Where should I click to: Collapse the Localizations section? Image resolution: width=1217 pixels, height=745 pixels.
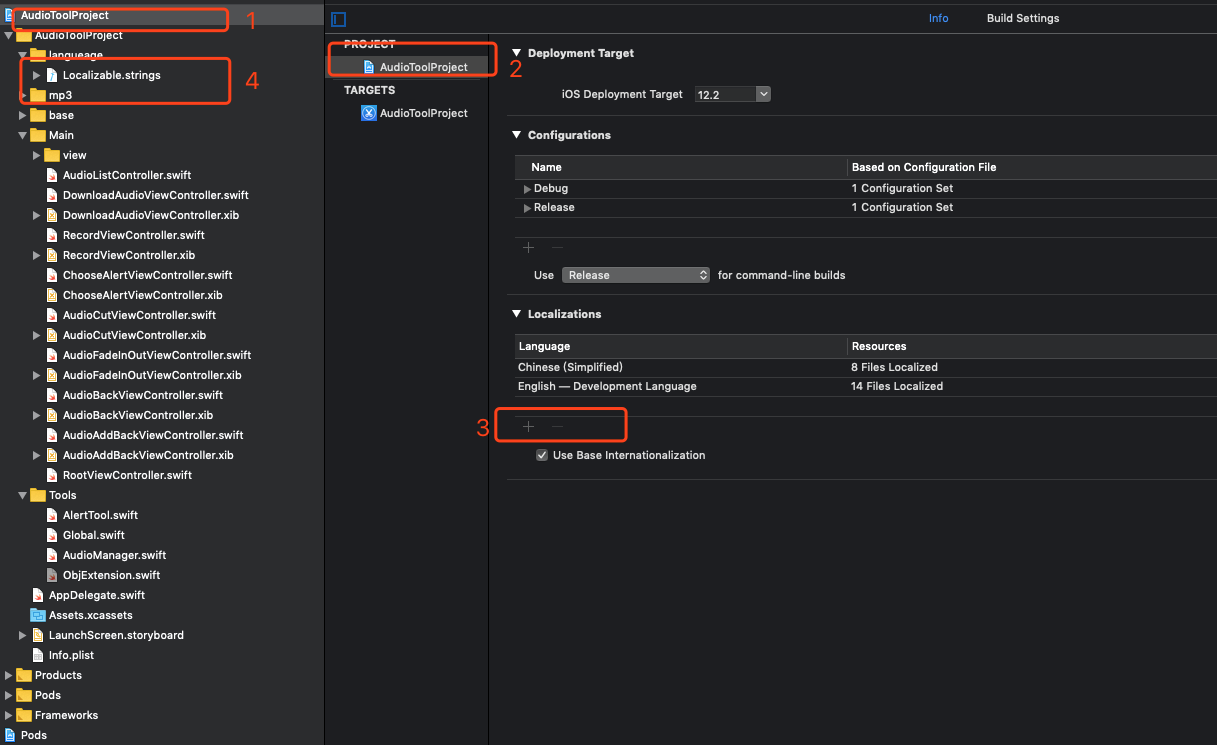click(517, 314)
